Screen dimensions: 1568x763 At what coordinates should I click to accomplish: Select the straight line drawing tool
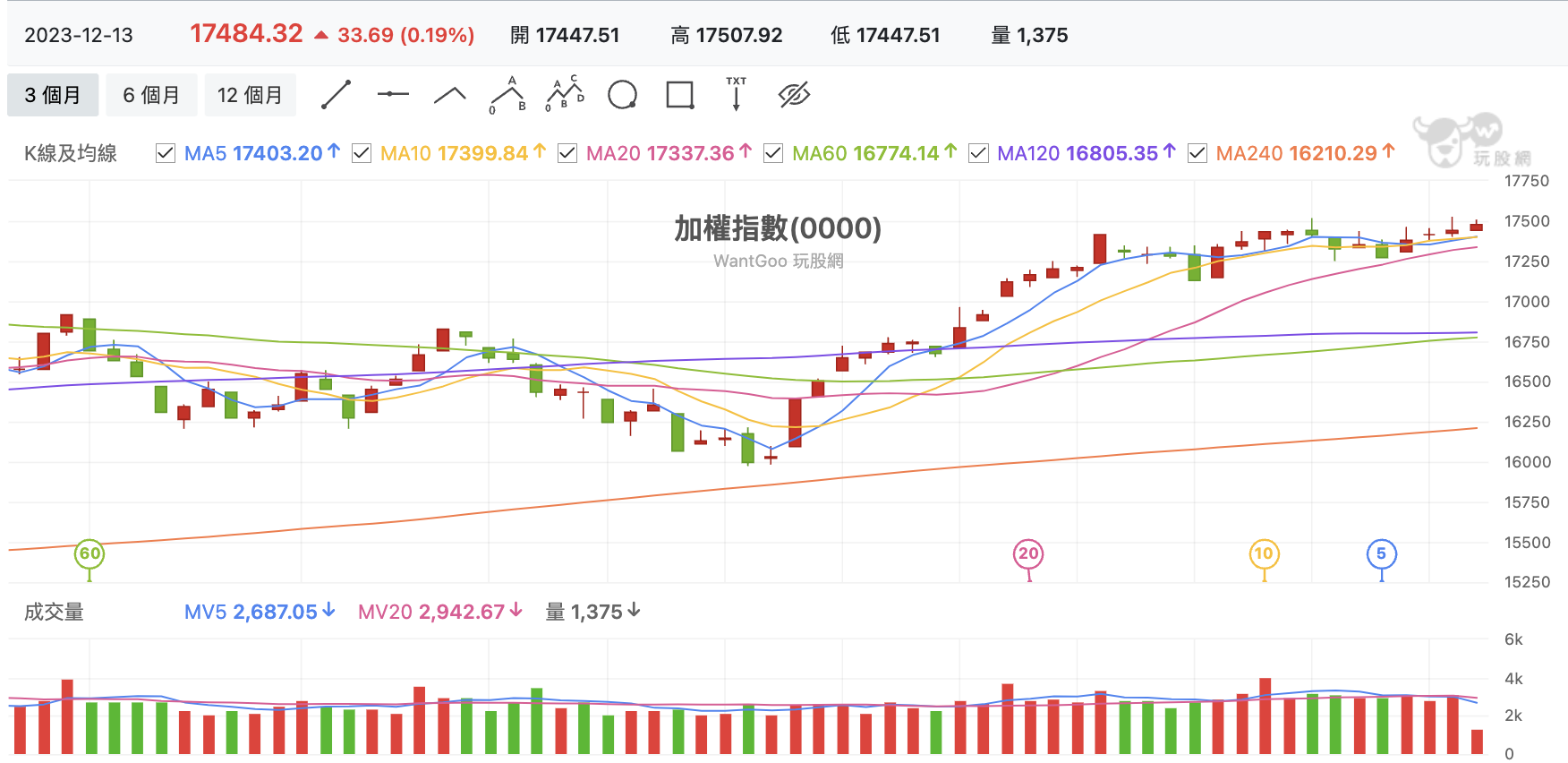(336, 95)
